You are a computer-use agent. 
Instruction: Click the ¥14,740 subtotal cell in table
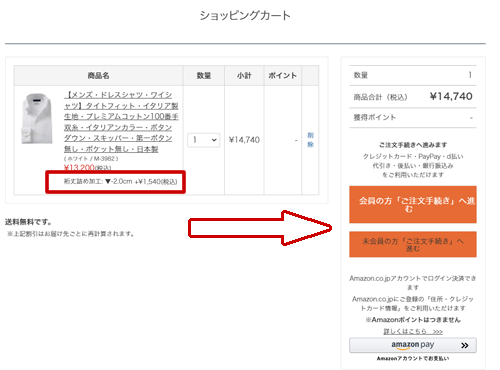244,140
